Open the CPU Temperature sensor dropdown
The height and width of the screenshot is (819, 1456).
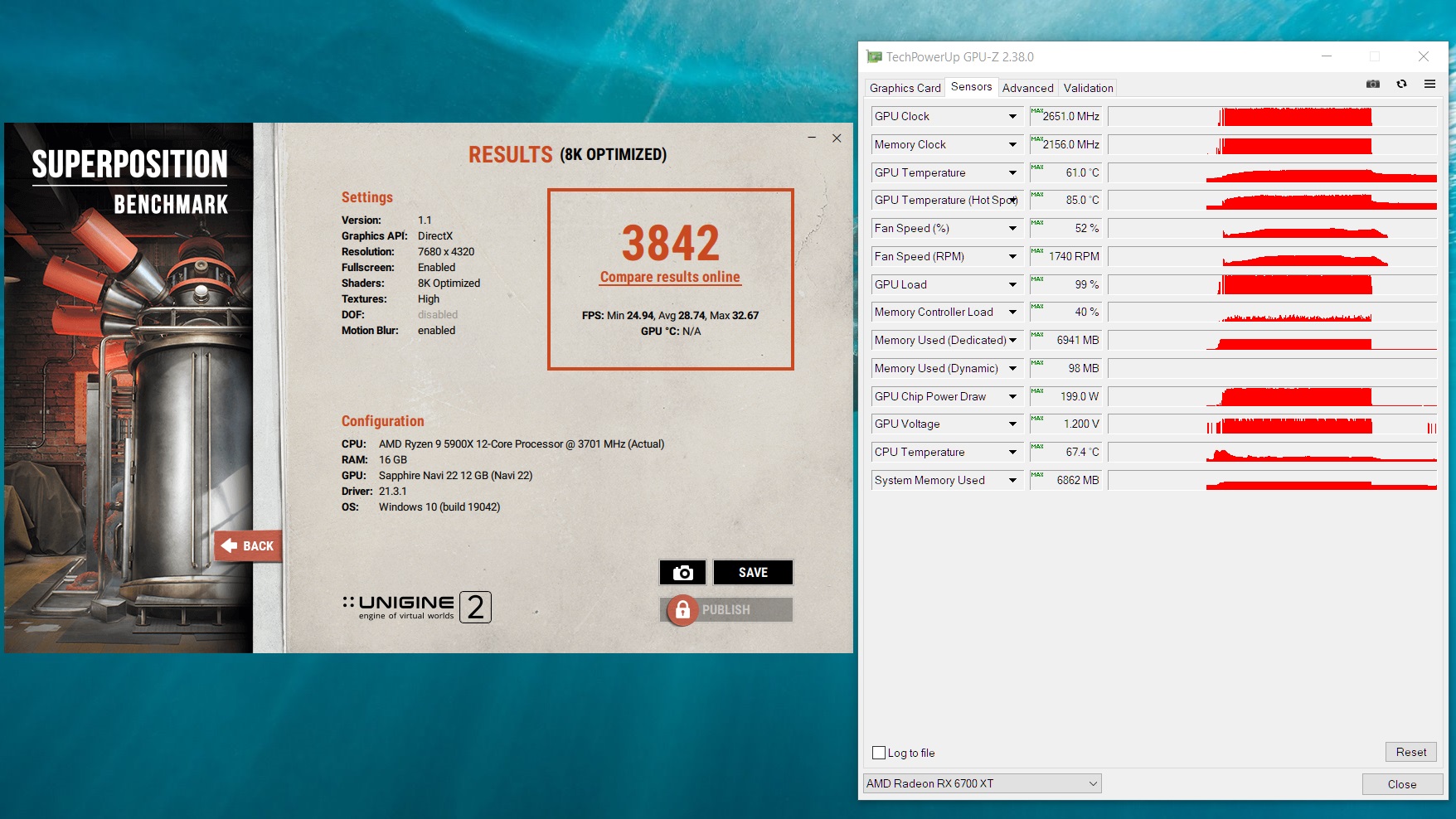click(1012, 452)
